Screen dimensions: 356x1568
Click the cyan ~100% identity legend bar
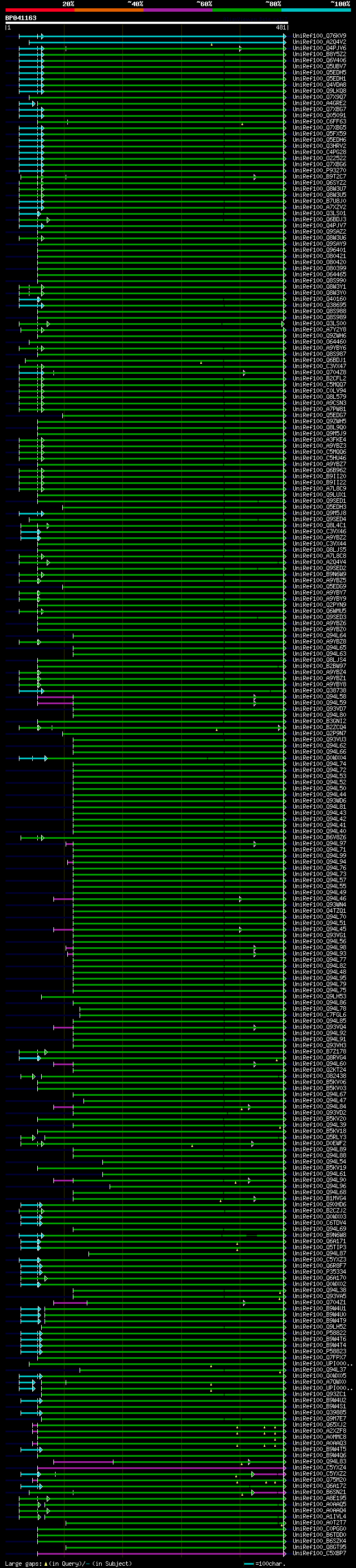pyautogui.click(x=317, y=10)
